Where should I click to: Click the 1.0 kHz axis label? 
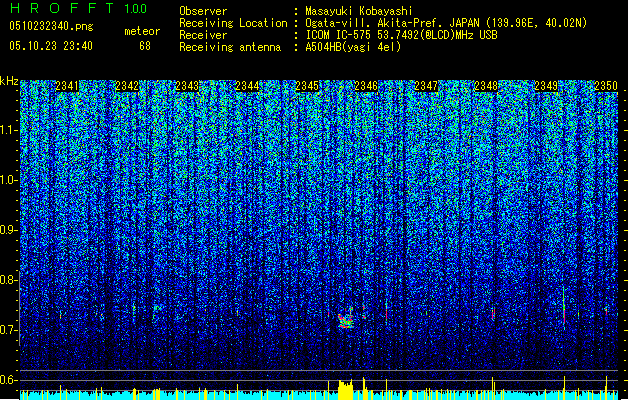point(9,180)
